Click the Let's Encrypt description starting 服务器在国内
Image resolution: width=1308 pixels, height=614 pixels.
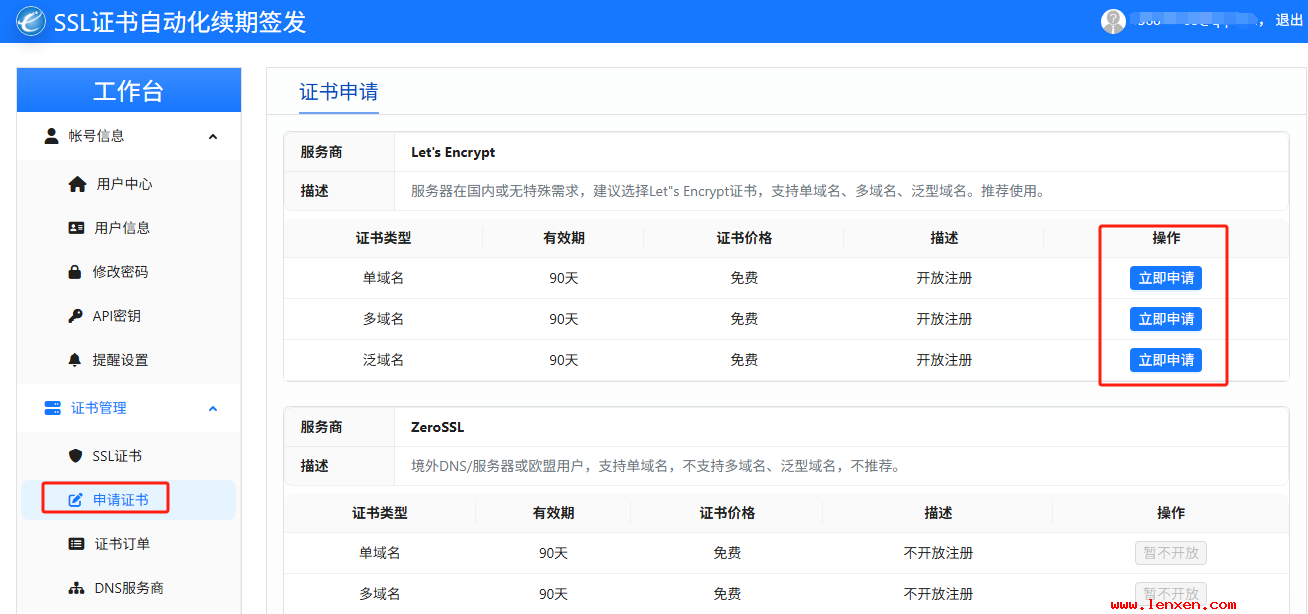pyautogui.click(x=728, y=191)
